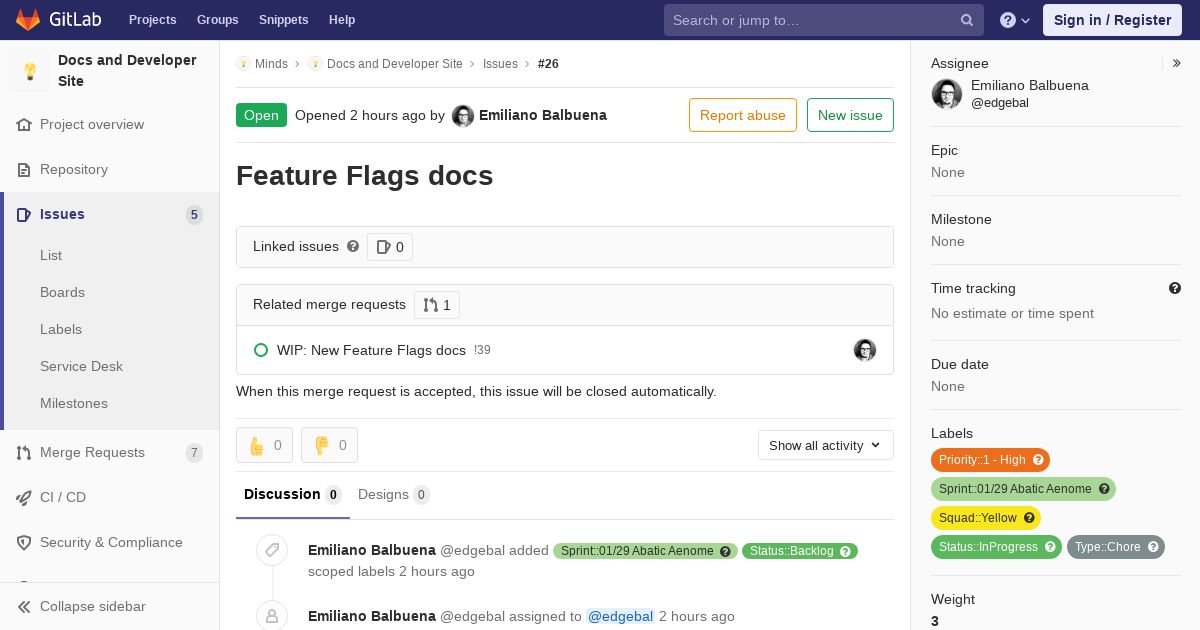The width and height of the screenshot is (1200, 630).
Task: Give a thumbs down reaction
Action: 329,445
